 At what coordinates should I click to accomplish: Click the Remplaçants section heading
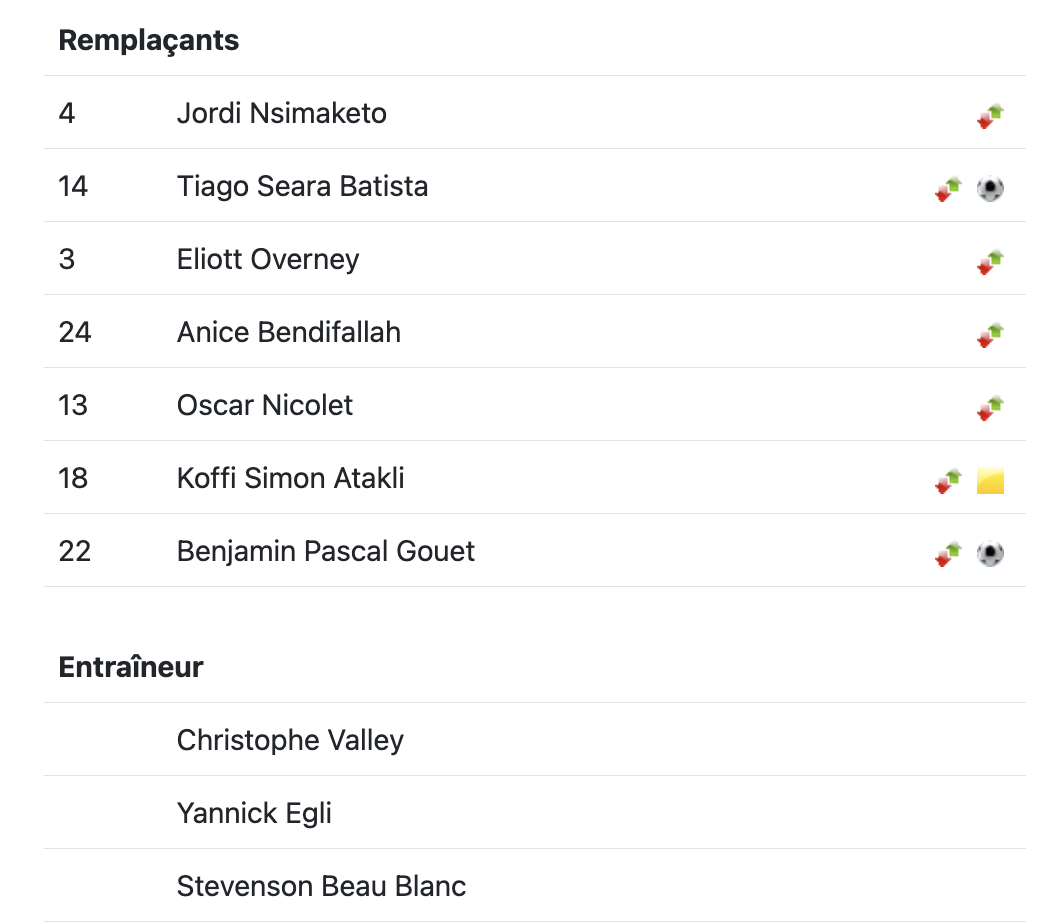(149, 41)
